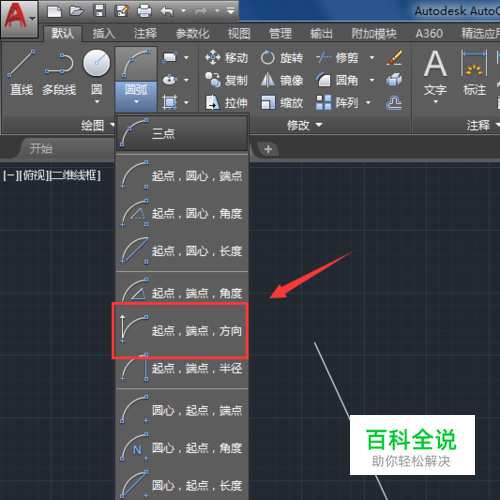Select the 多段线 polyline tool

[x=59, y=73]
